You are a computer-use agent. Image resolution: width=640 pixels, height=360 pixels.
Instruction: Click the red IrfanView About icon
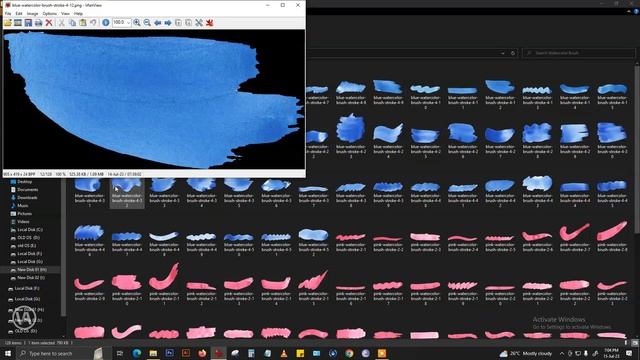tap(209, 23)
